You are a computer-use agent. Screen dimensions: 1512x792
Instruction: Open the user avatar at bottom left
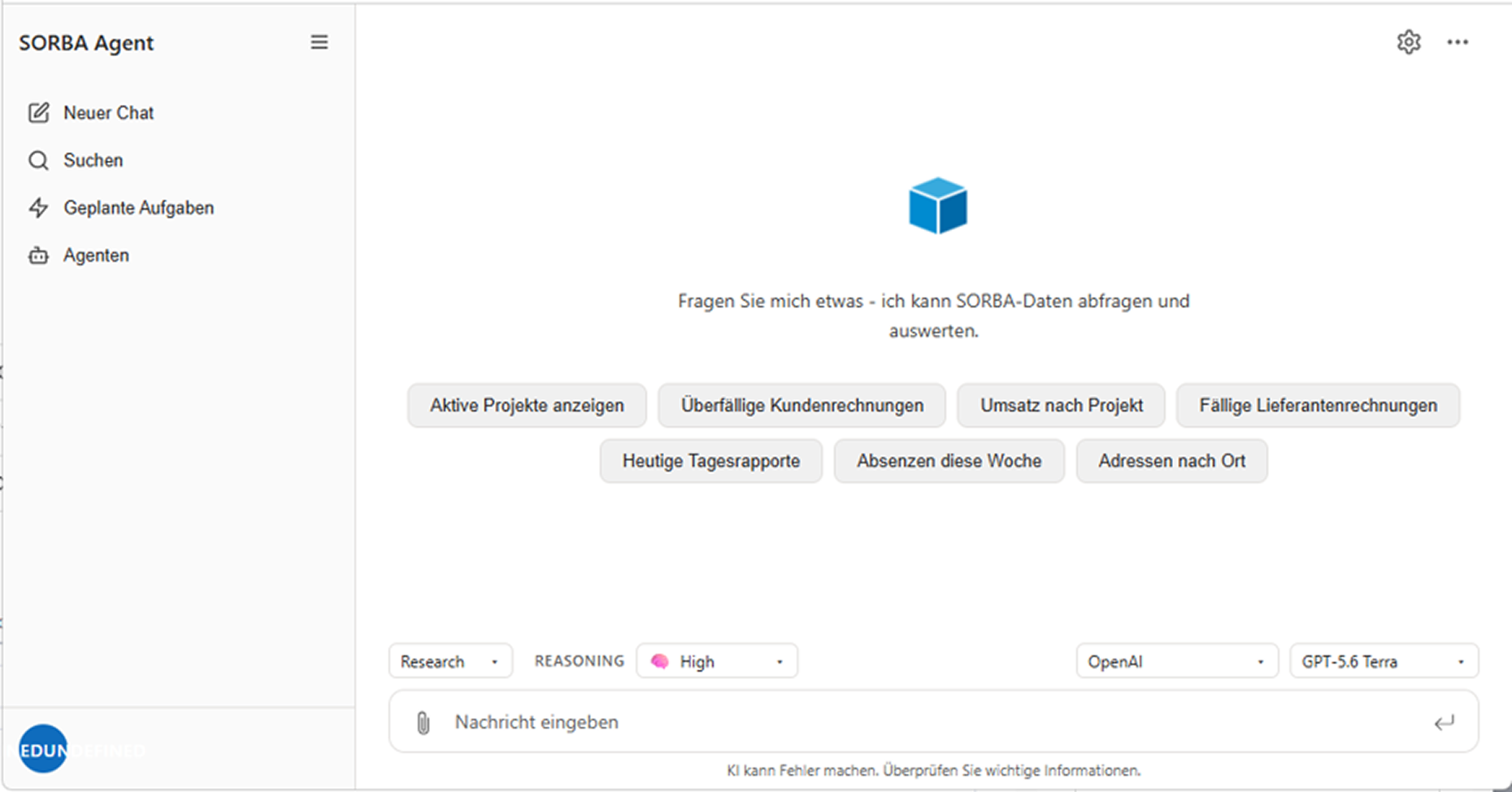[x=43, y=749]
